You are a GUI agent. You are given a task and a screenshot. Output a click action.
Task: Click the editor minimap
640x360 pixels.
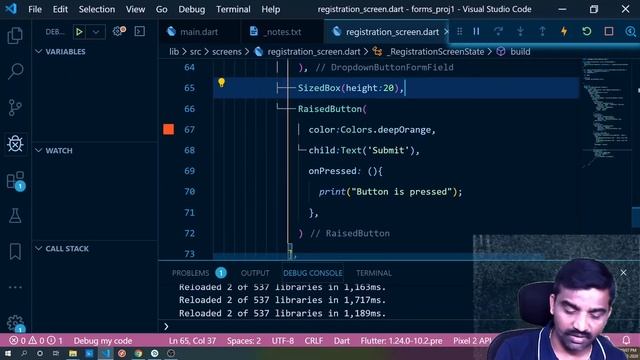coord(607,114)
